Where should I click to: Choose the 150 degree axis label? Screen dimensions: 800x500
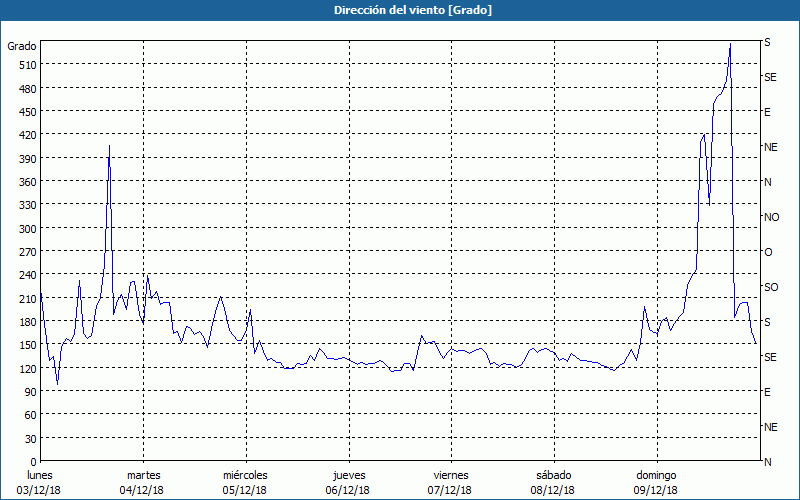(x=27, y=345)
